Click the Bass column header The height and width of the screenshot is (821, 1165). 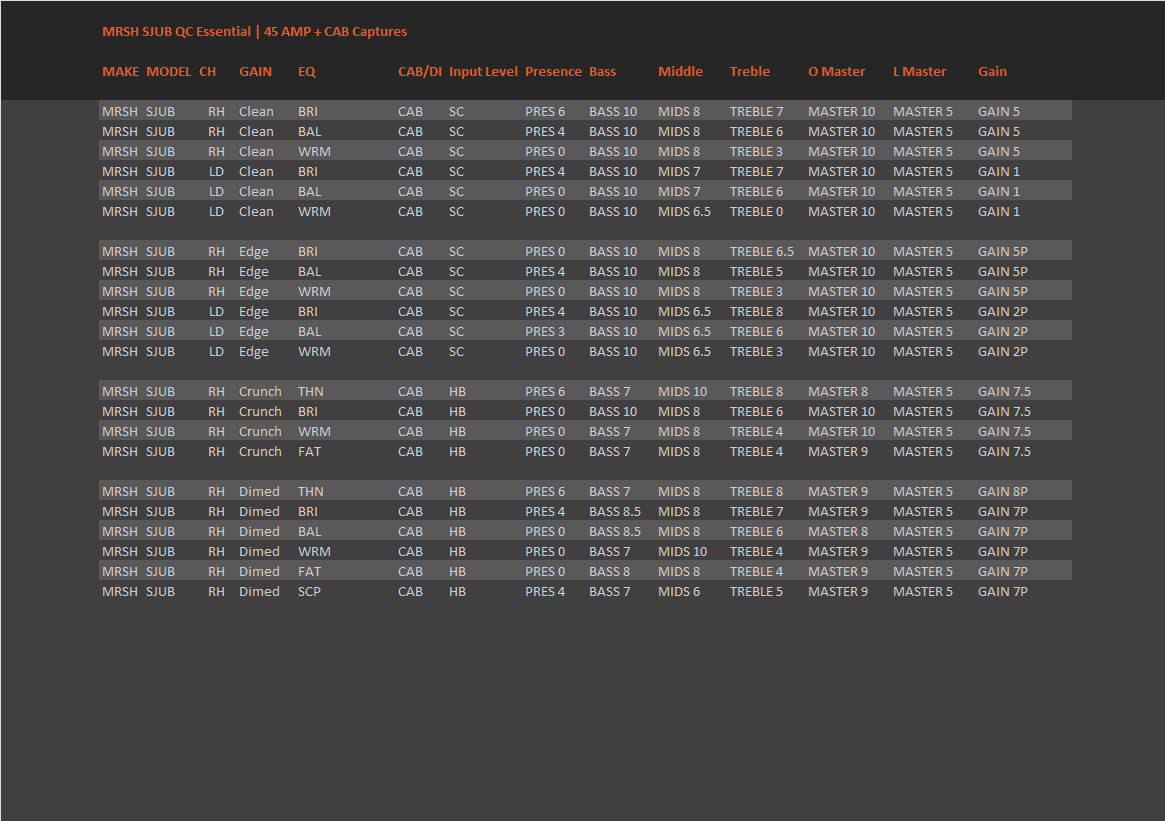[603, 71]
